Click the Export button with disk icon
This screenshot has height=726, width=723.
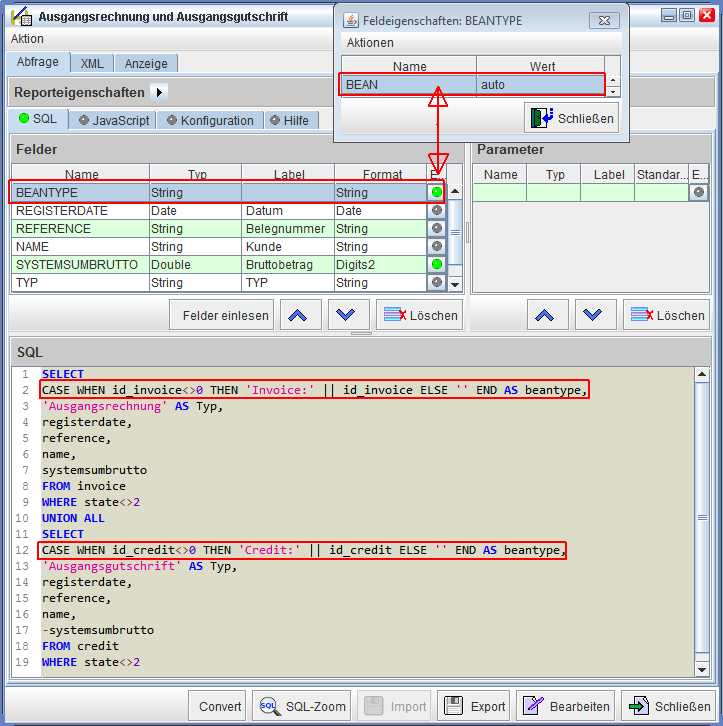[474, 706]
